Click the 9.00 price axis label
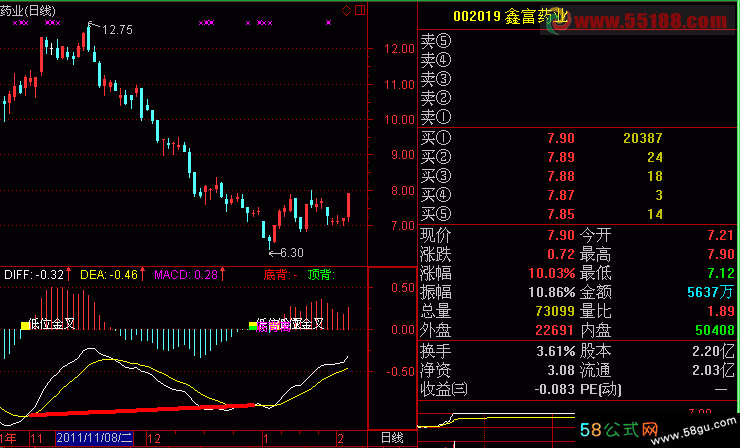Screen dimensions: 740x448 [403, 155]
